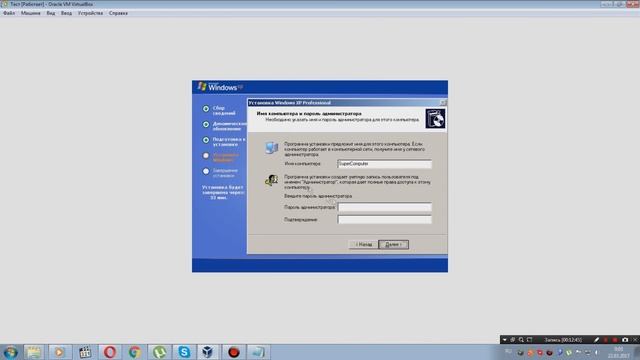Viewport: 640px width, 360px height.
Task: Launch the media player taskbar icon
Action: [x=59, y=352]
